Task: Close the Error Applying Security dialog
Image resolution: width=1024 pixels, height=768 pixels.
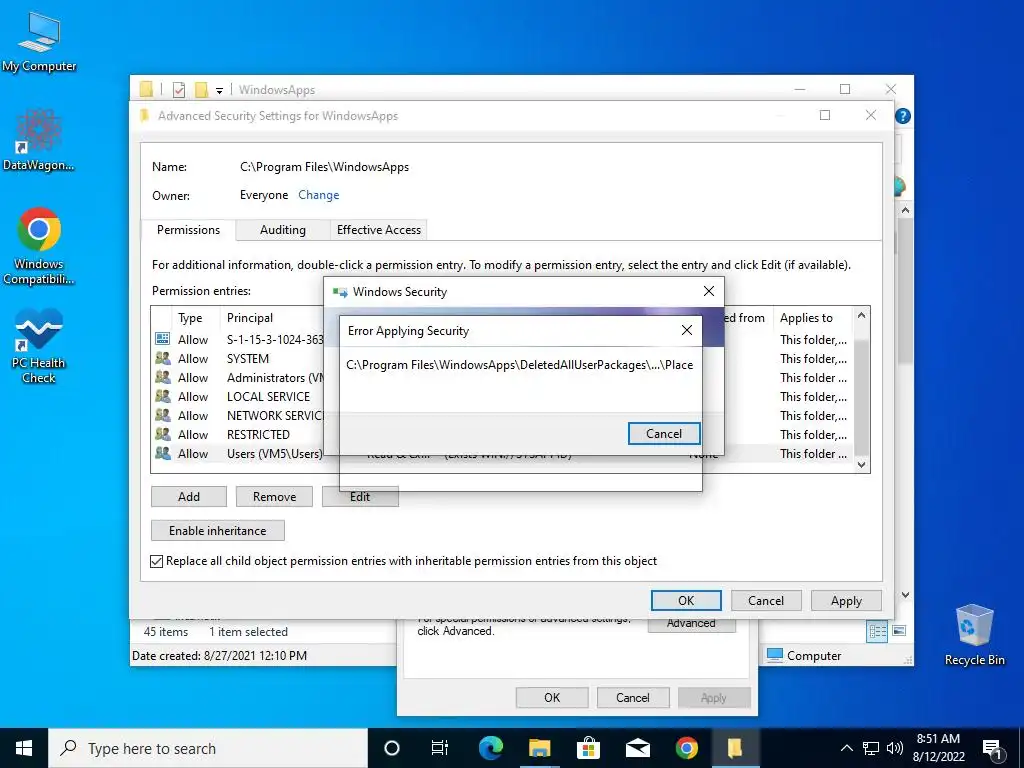Action: point(687,330)
